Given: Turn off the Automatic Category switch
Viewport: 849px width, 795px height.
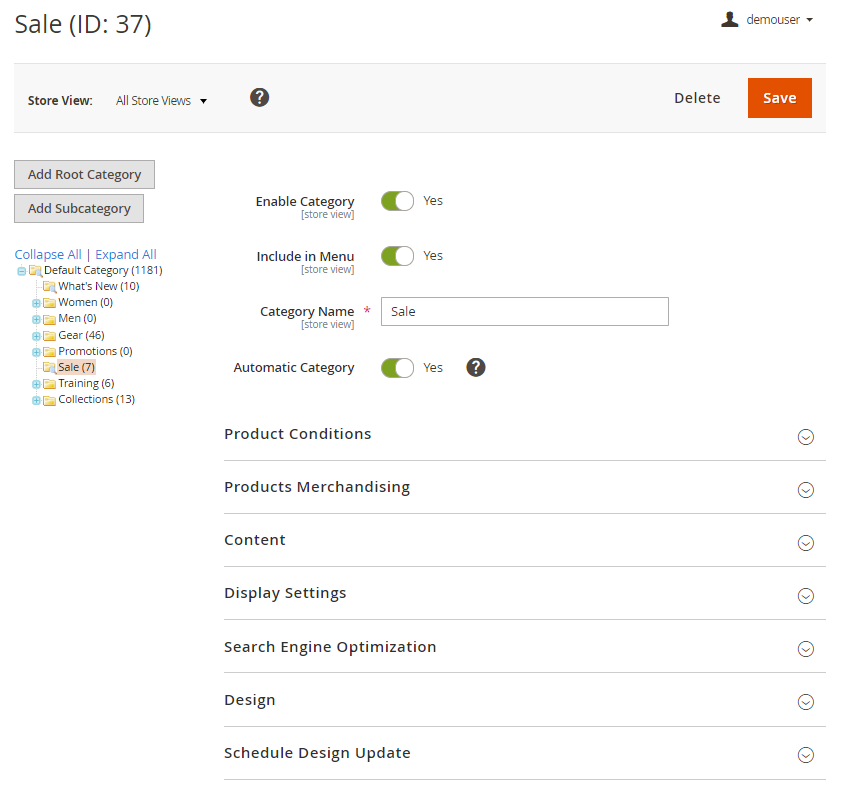Looking at the screenshot, I should pyautogui.click(x=397, y=368).
